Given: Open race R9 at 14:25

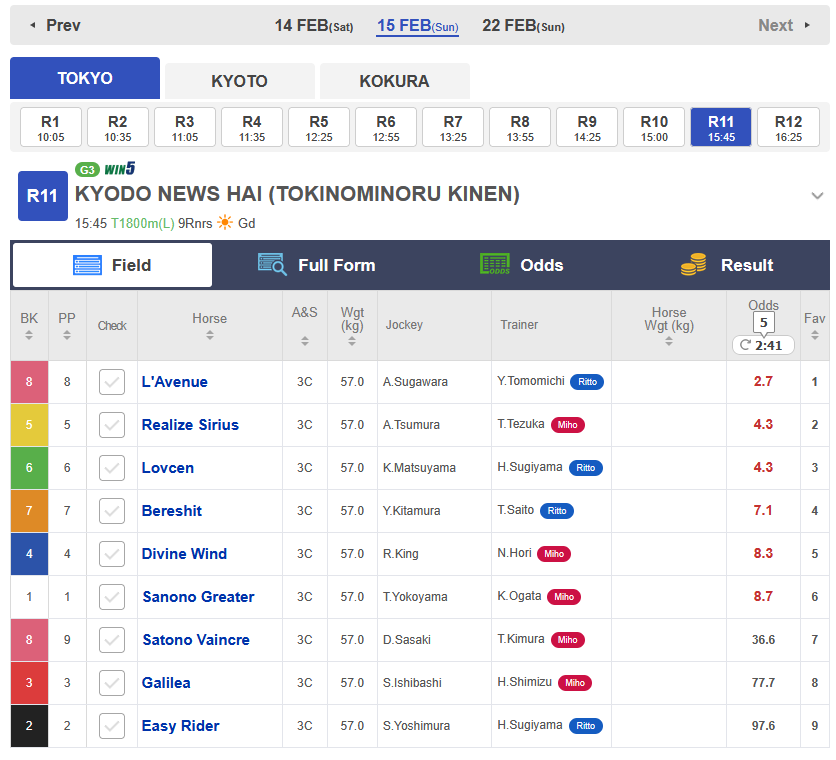Looking at the screenshot, I should [x=587, y=127].
